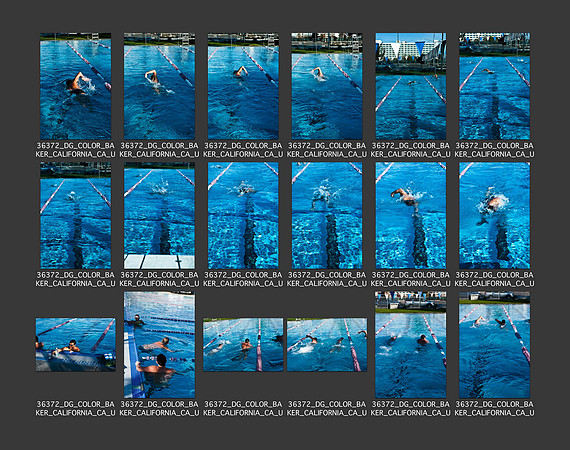Click the caption under the first top-row thumbnail
The image size is (570, 450).
coord(76,150)
